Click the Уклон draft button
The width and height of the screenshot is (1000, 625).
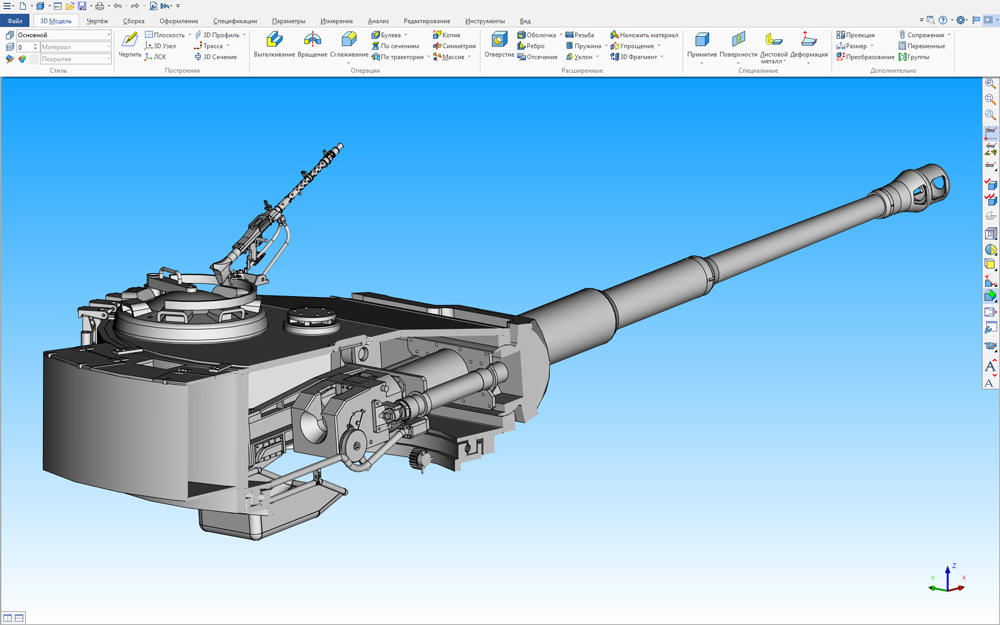pyautogui.click(x=580, y=57)
